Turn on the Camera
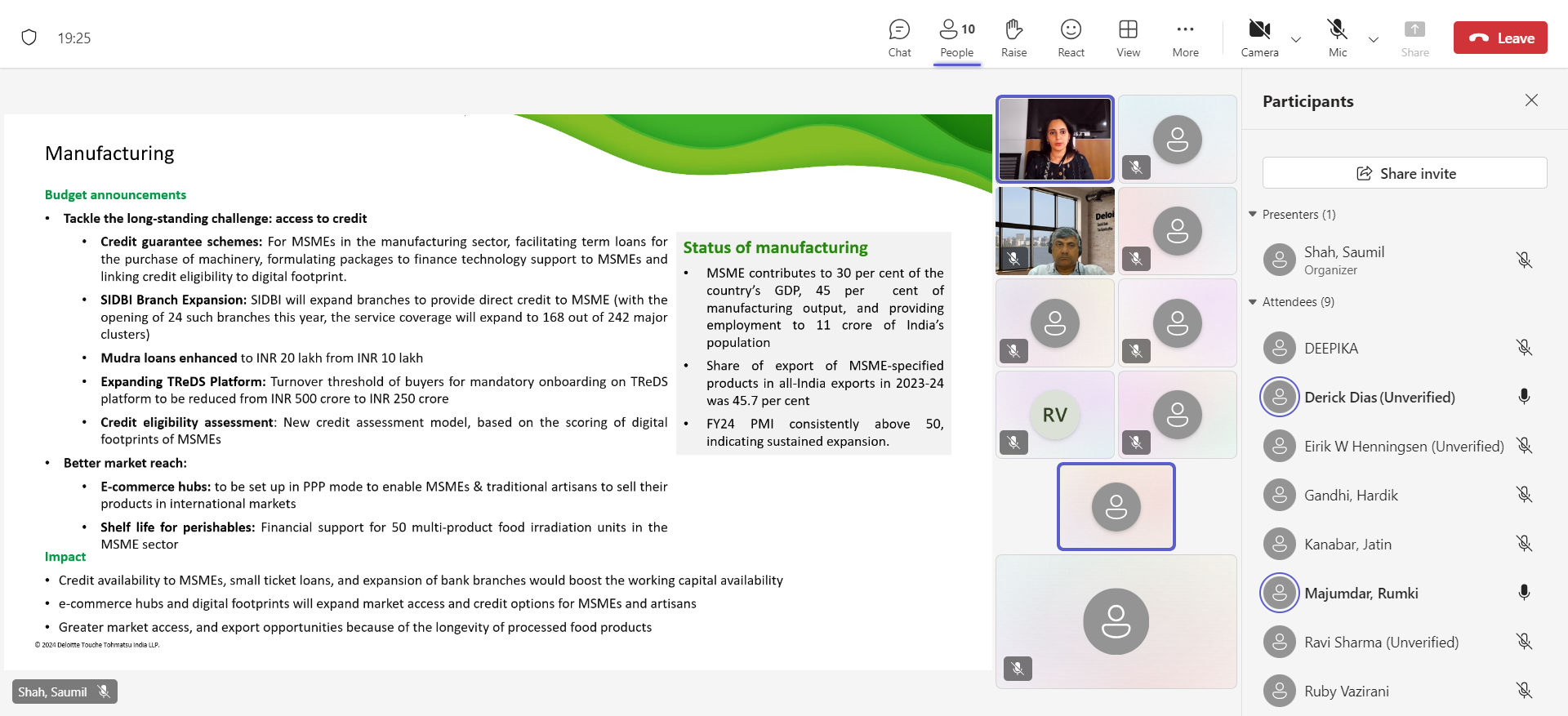This screenshot has height=716, width=1568. click(x=1259, y=38)
